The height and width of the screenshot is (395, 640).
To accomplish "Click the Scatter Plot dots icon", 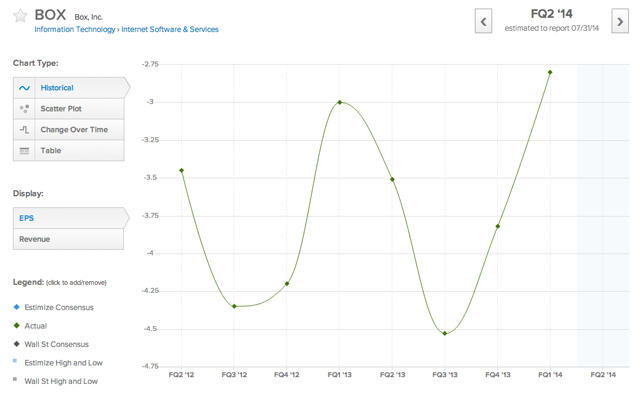I will [24, 109].
